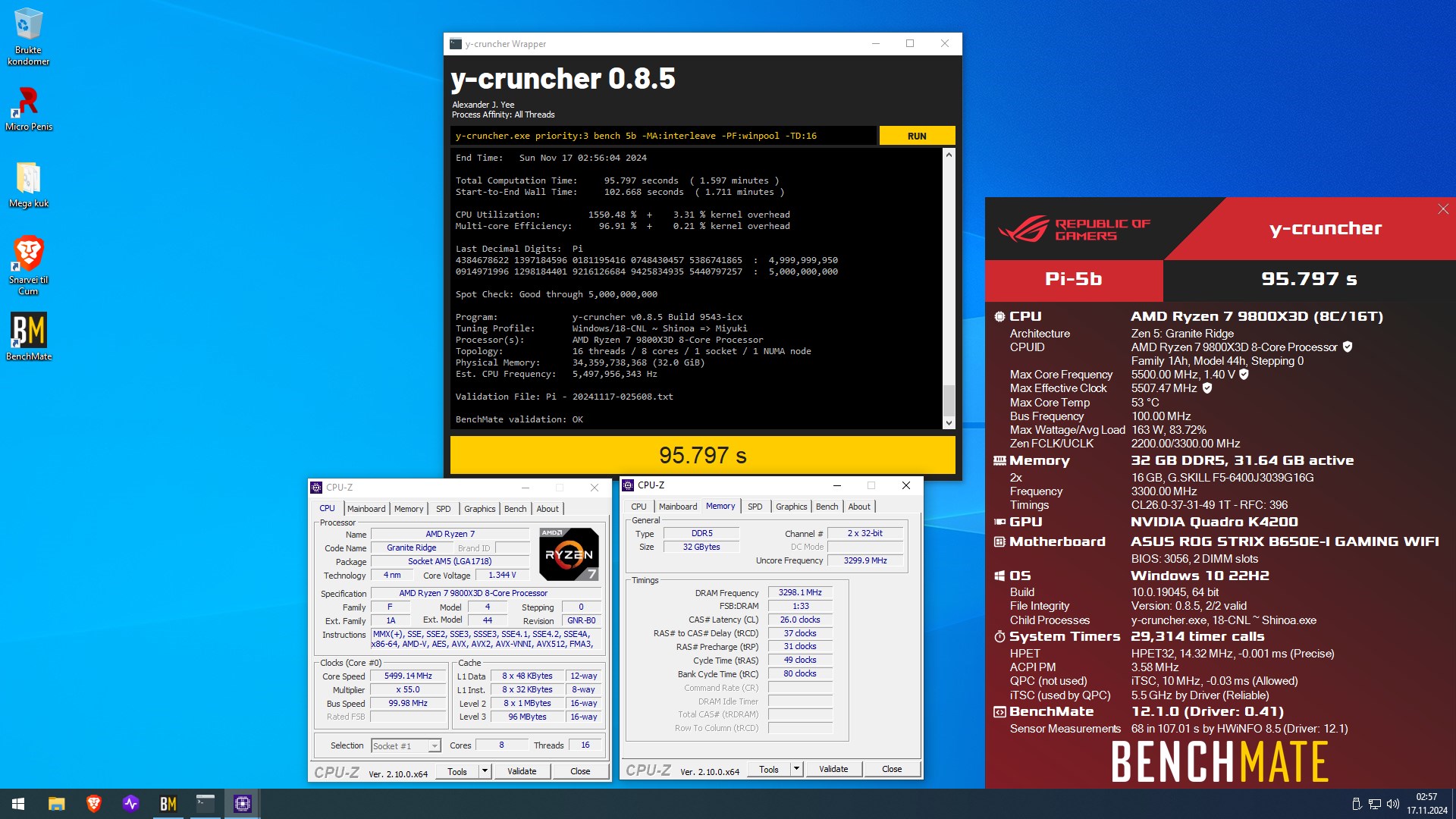1456x819 pixels.
Task: Click Tools button in right CPU-Z
Action: tap(769, 769)
